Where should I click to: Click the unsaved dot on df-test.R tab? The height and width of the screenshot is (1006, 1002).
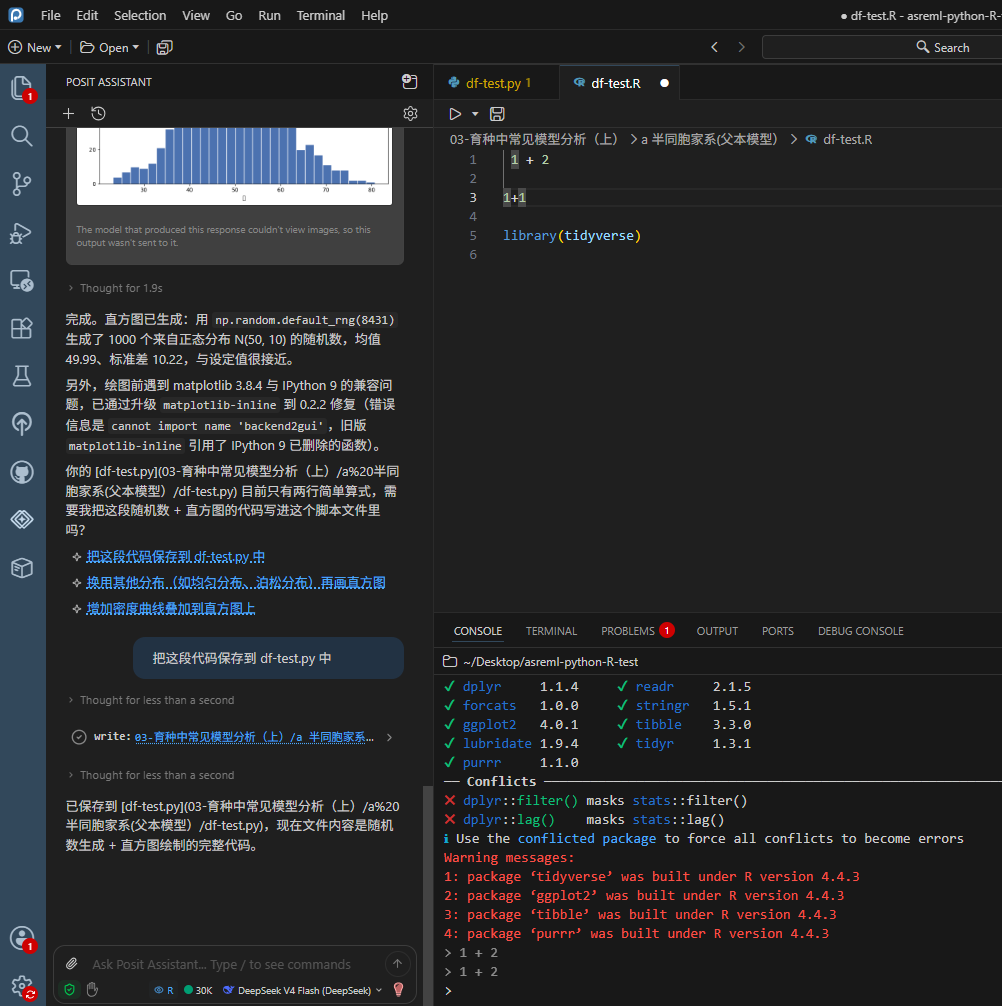point(665,83)
